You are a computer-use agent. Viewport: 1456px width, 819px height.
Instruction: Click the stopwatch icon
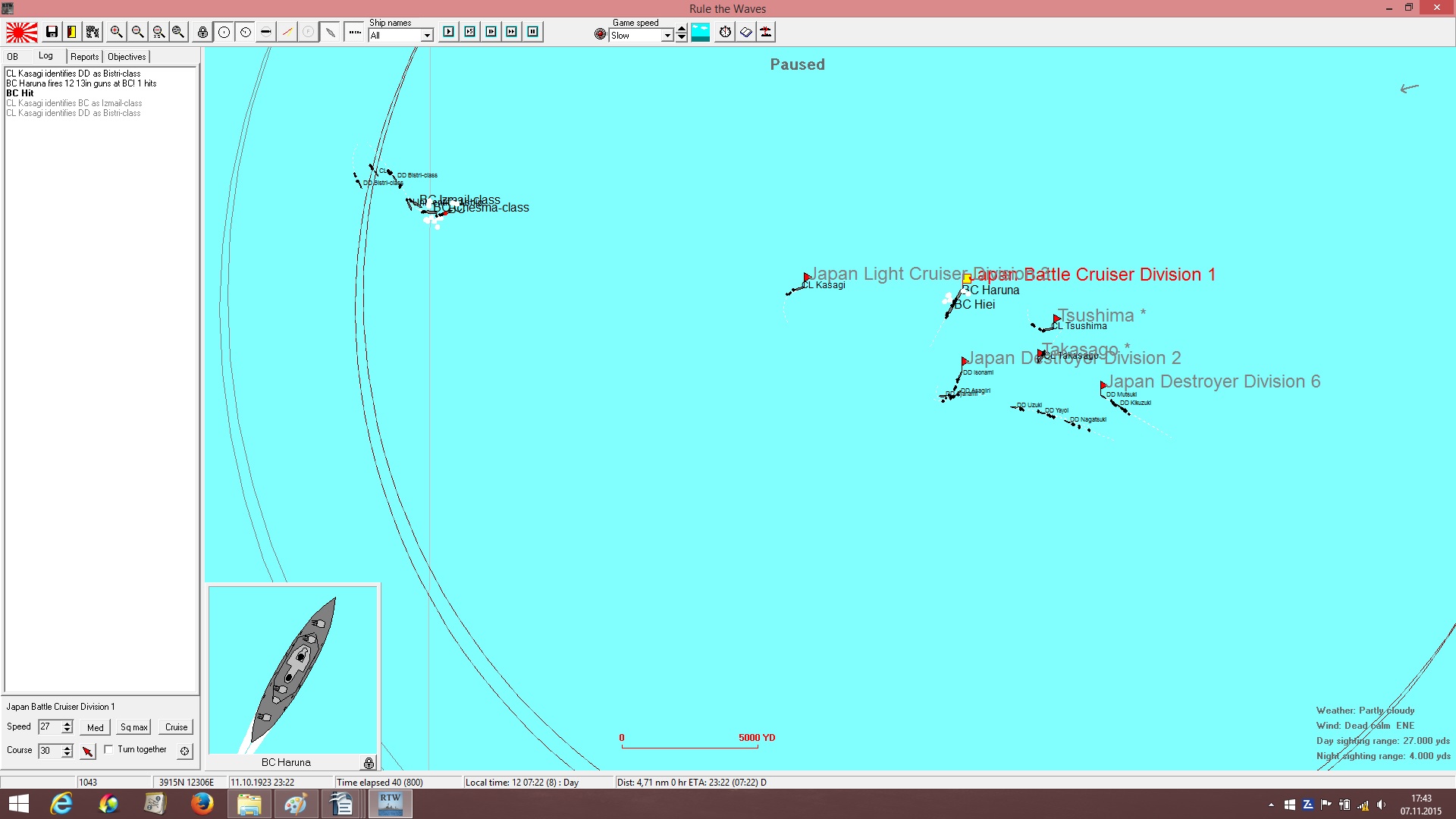726,32
